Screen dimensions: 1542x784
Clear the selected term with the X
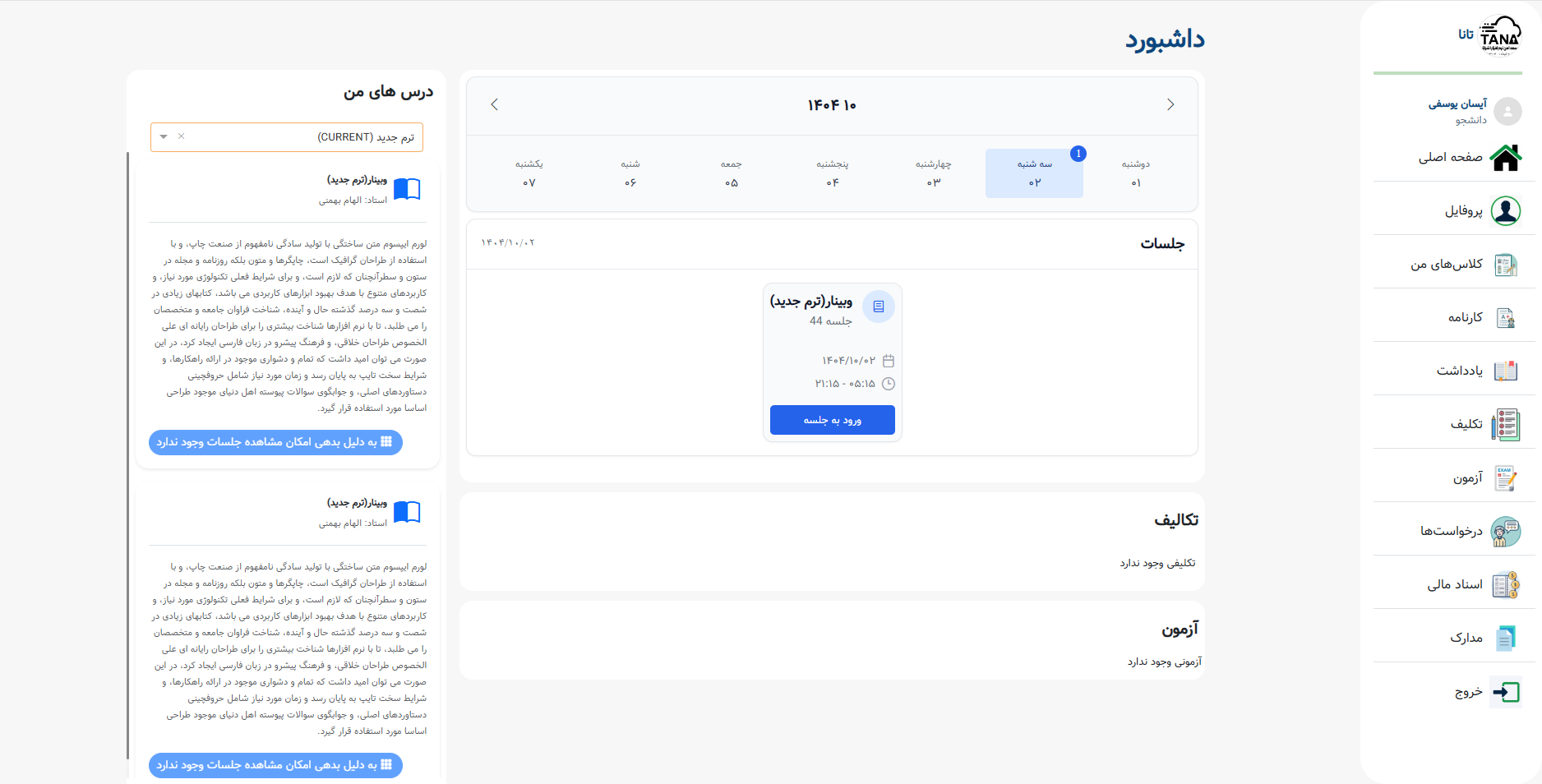click(x=182, y=136)
